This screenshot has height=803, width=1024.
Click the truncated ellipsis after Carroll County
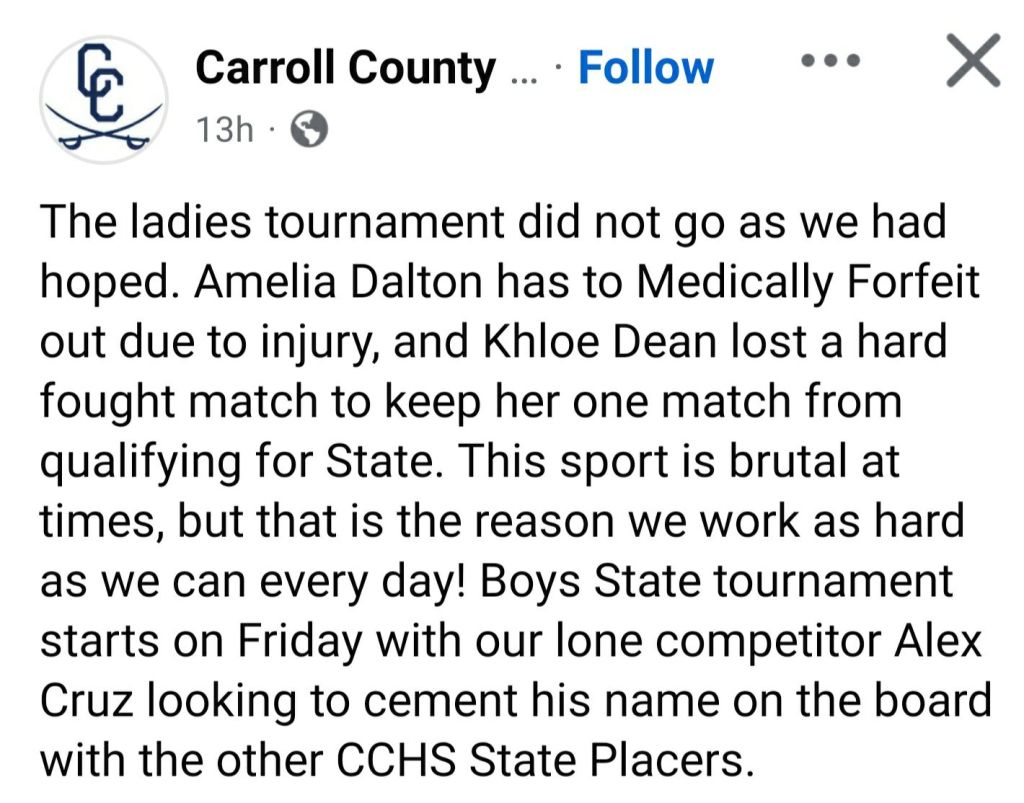tap(523, 72)
